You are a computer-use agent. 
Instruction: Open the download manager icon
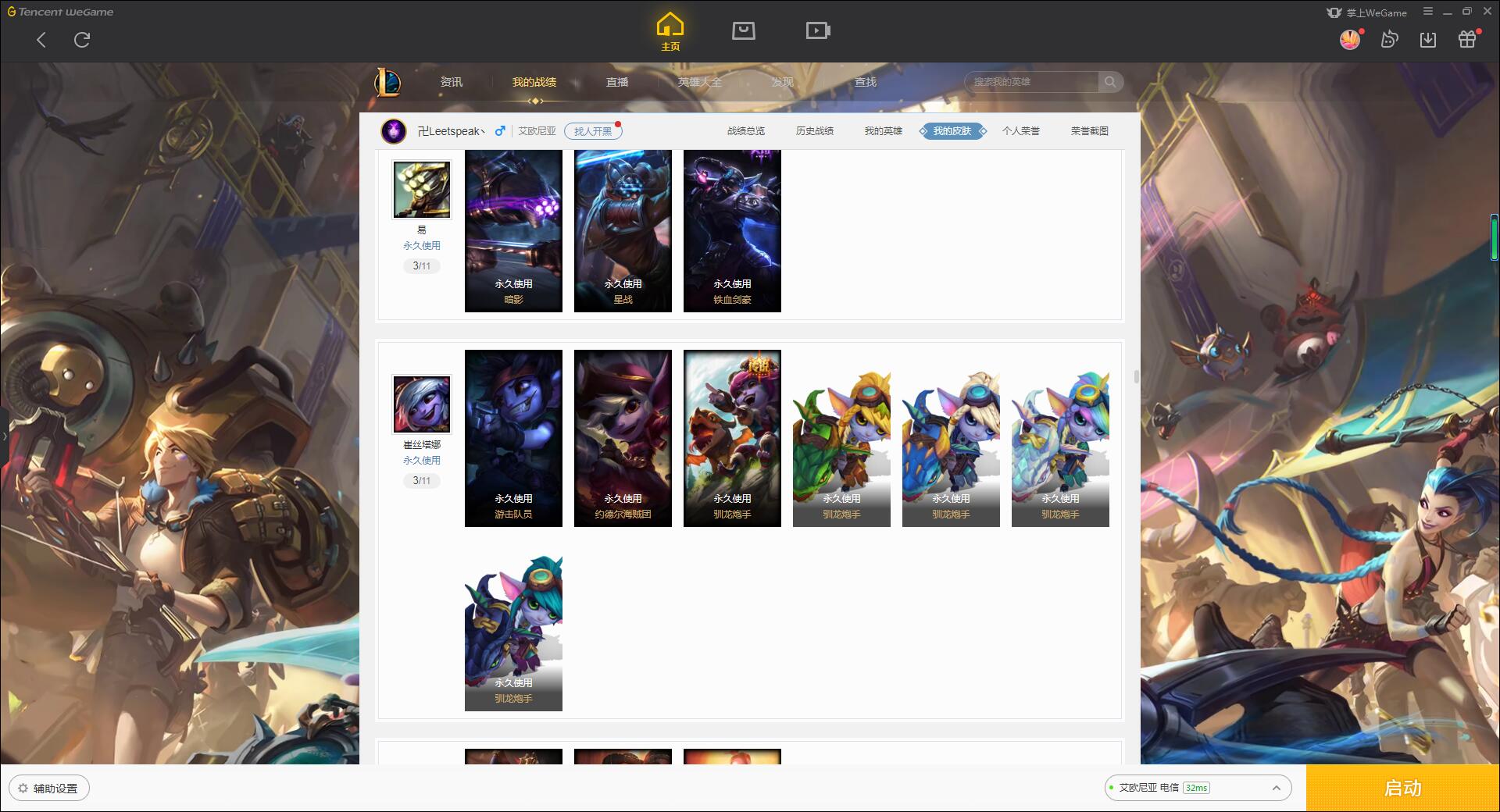click(x=1428, y=39)
